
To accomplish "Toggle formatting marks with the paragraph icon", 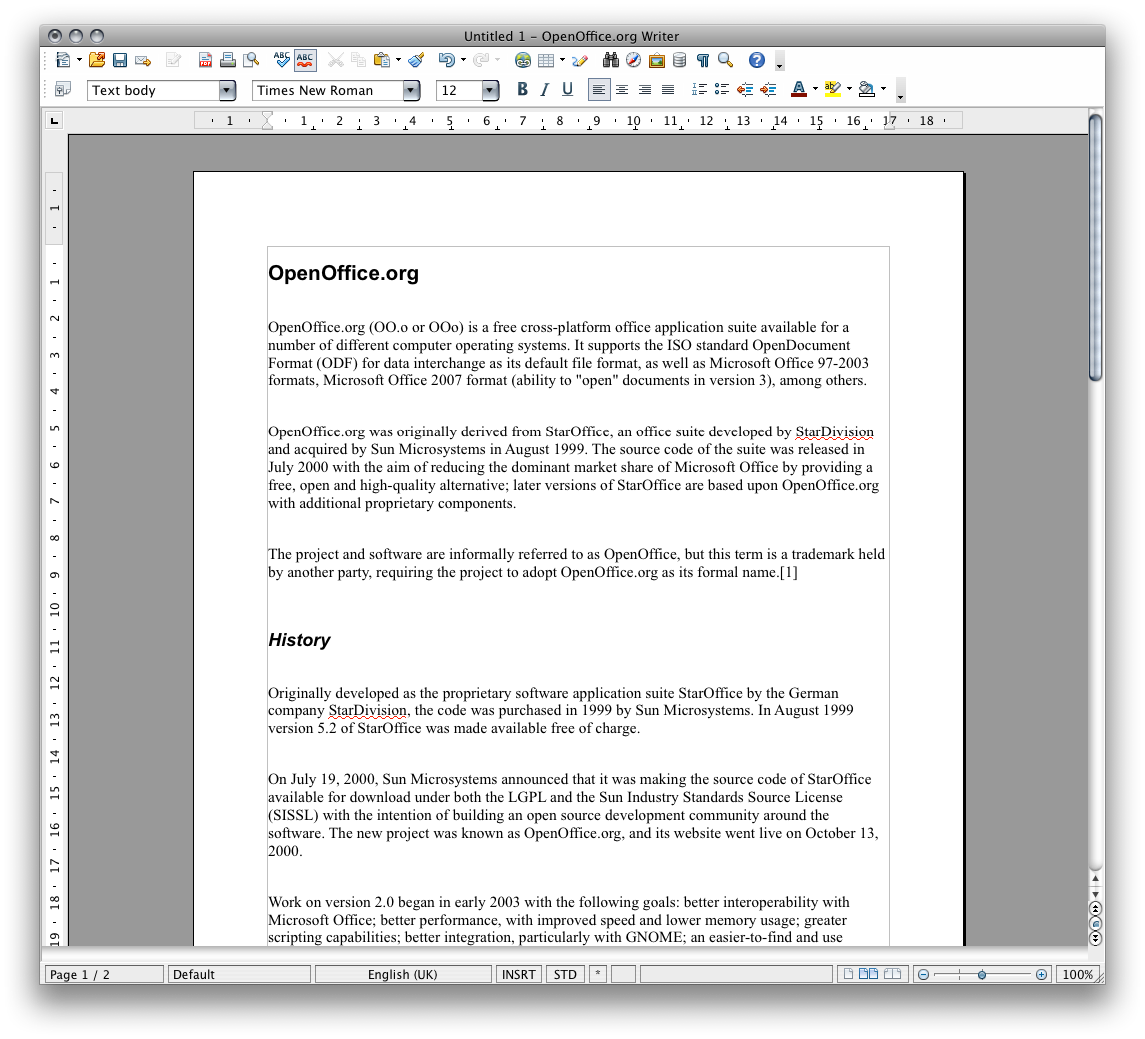I will (701, 60).
